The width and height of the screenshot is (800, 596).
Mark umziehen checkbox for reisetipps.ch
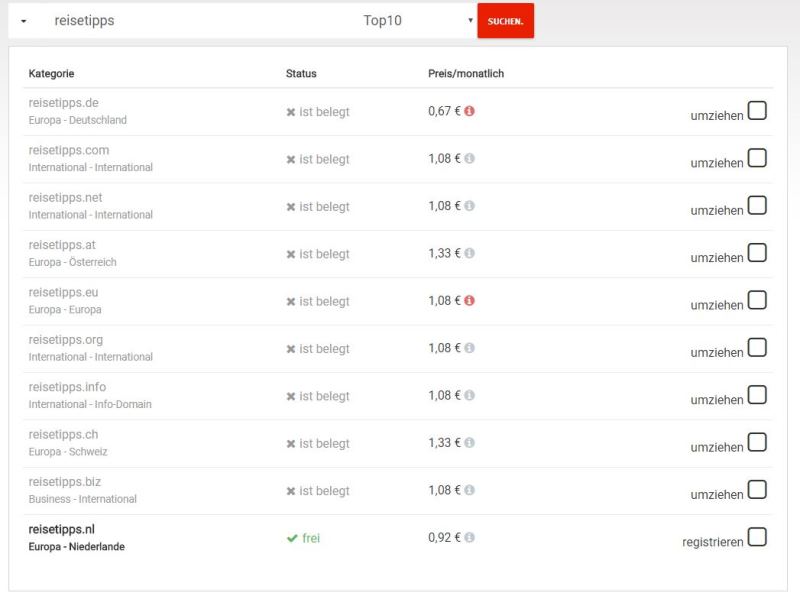(757, 442)
